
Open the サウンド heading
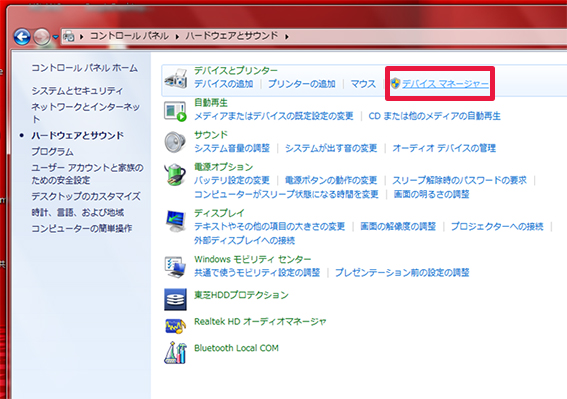211,135
